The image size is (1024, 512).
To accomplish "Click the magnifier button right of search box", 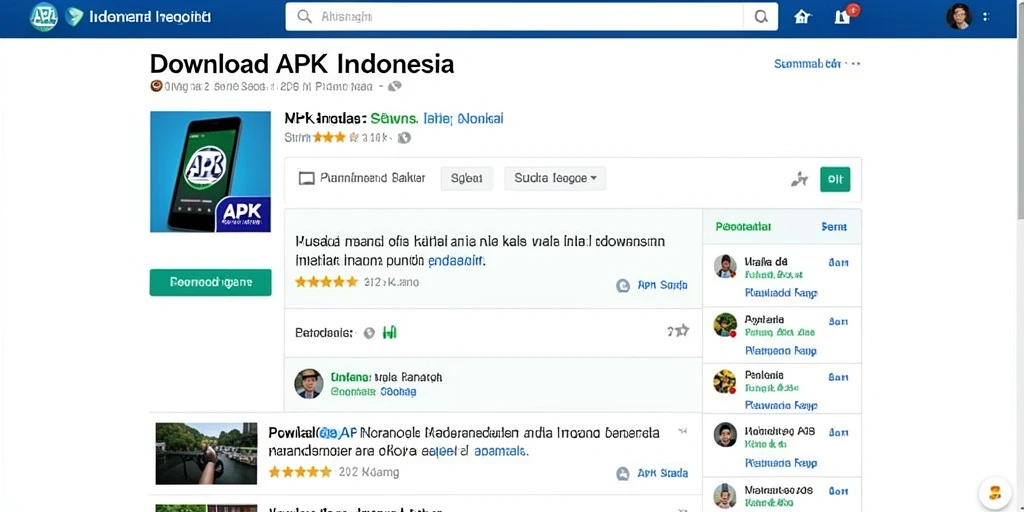I will (x=761, y=16).
